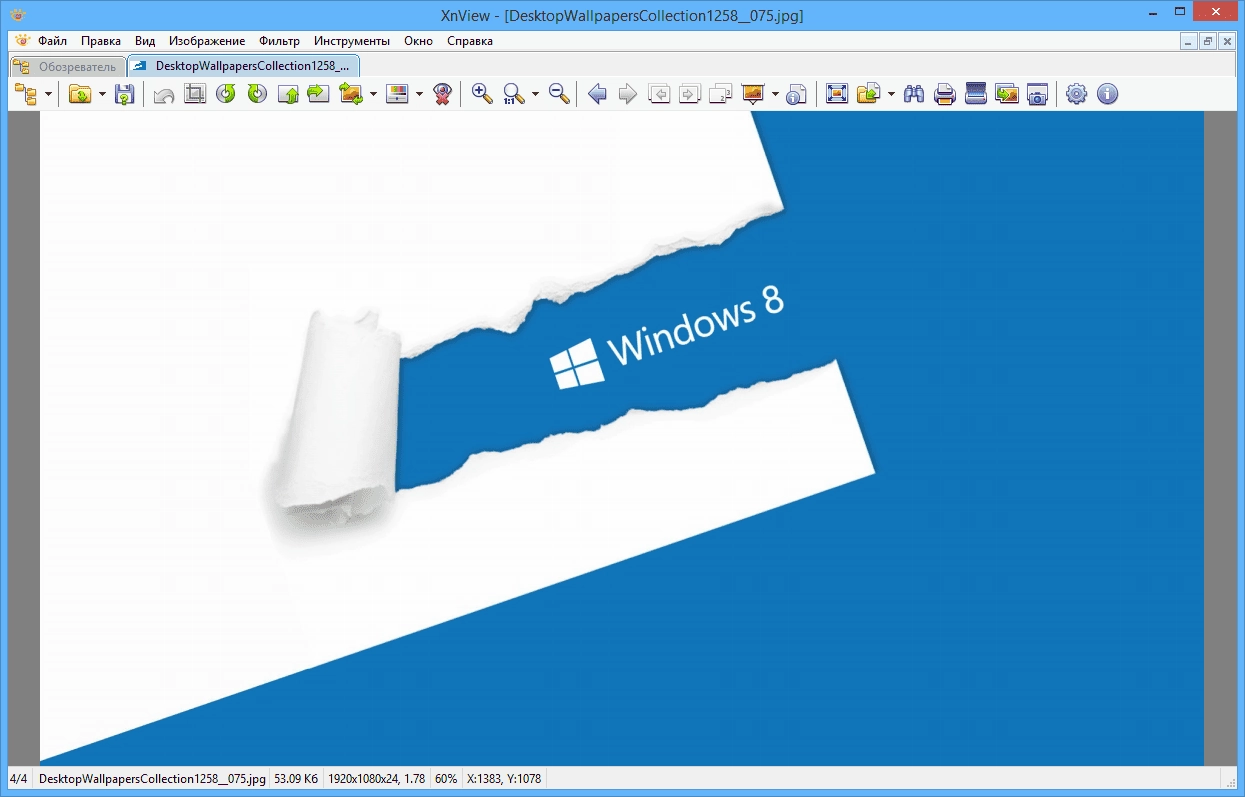Click the red-eye correction icon

click(x=442, y=94)
